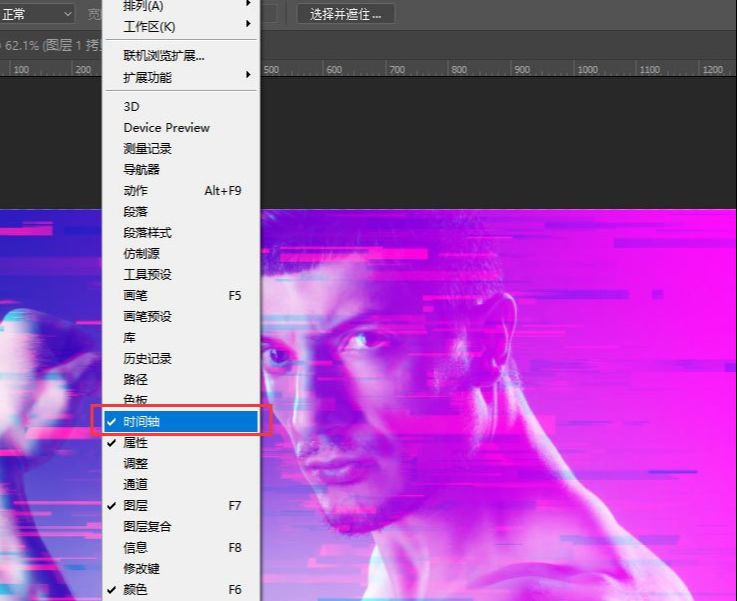This screenshot has width=737, height=601.
Task: Show the 路径 panel
Action: tap(181, 379)
